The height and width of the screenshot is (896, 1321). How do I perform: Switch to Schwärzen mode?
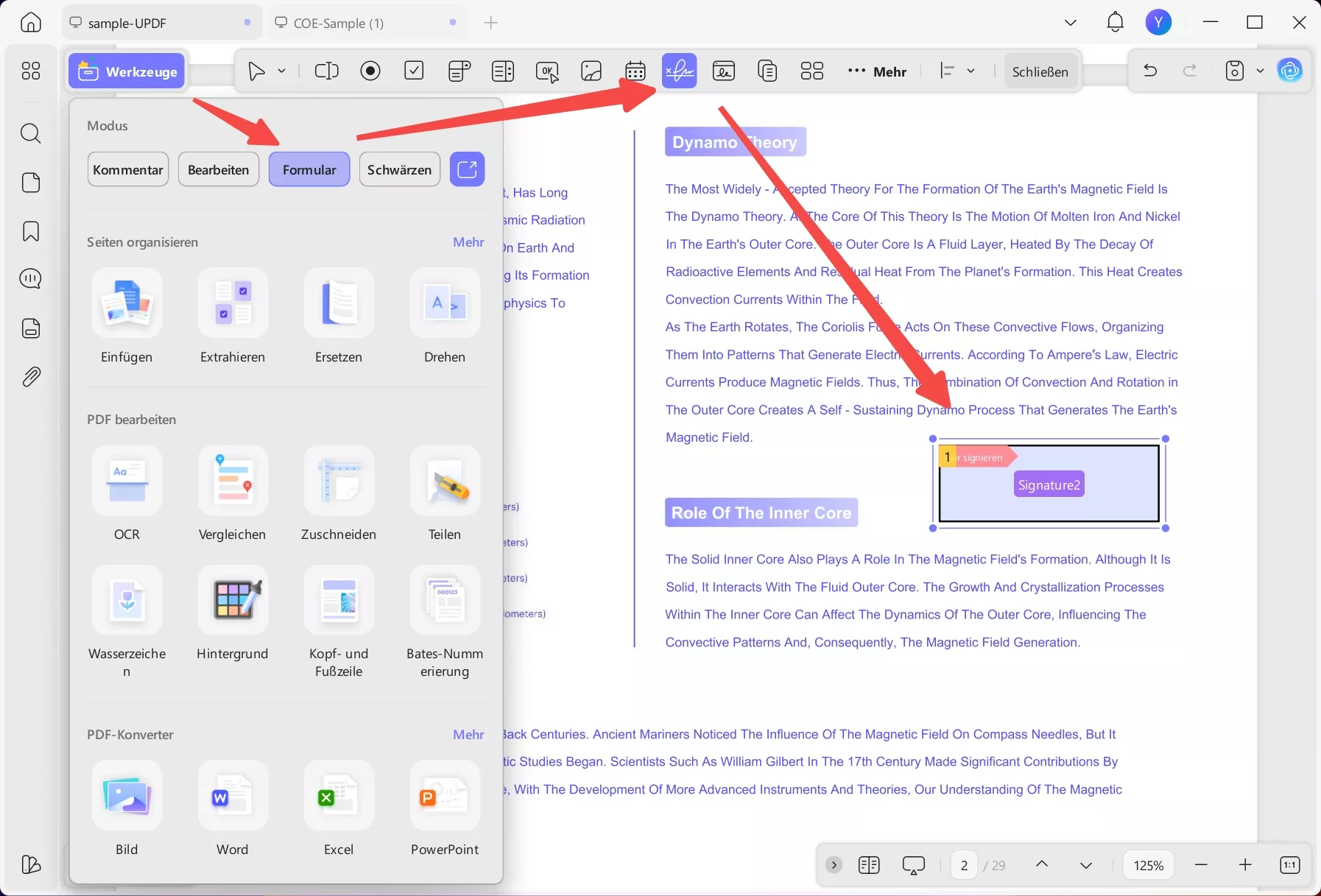click(x=400, y=169)
